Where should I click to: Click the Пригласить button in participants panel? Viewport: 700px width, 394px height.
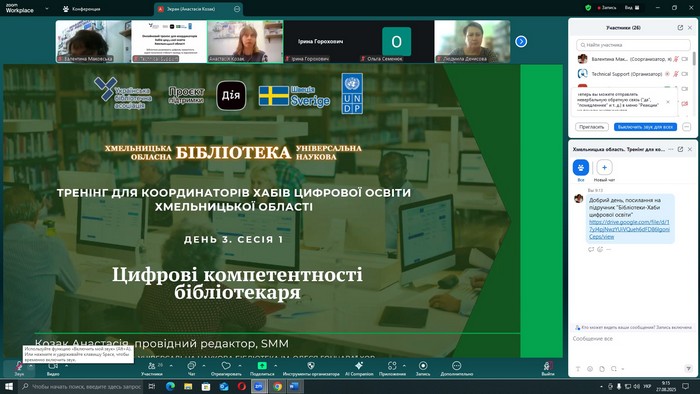coord(592,127)
